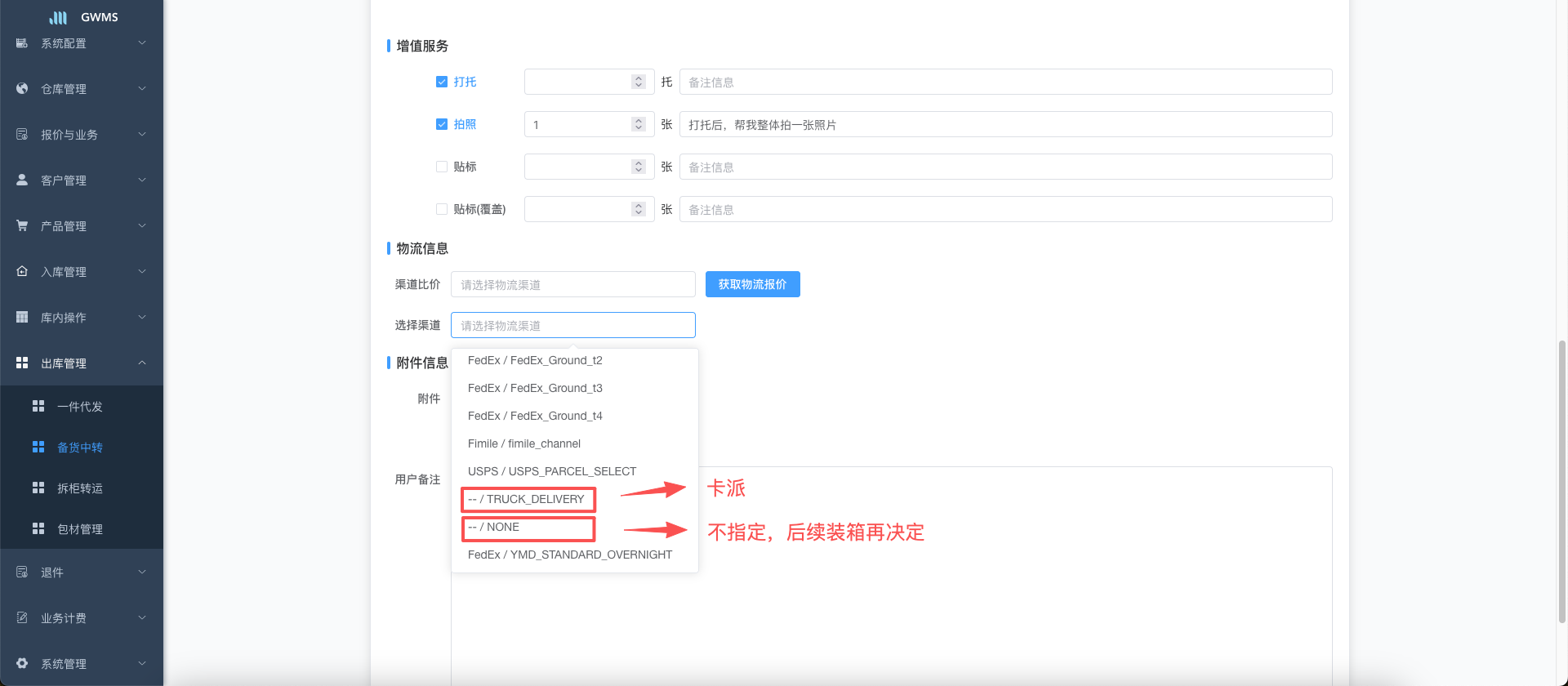Expand the 系统管理 menu chevron
1568x686 pixels.
pyautogui.click(x=142, y=663)
